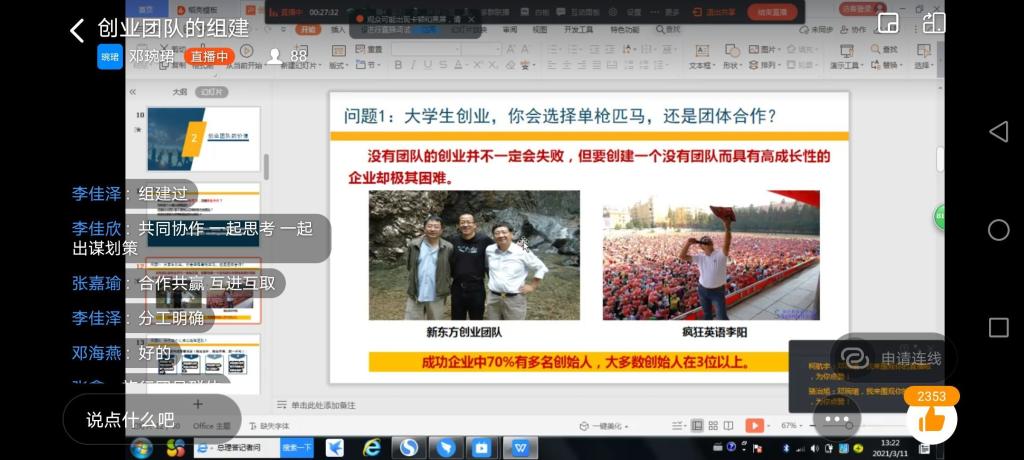The height and width of the screenshot is (460, 1024).
Task: Open the three-dots more options button
Action: (837, 419)
